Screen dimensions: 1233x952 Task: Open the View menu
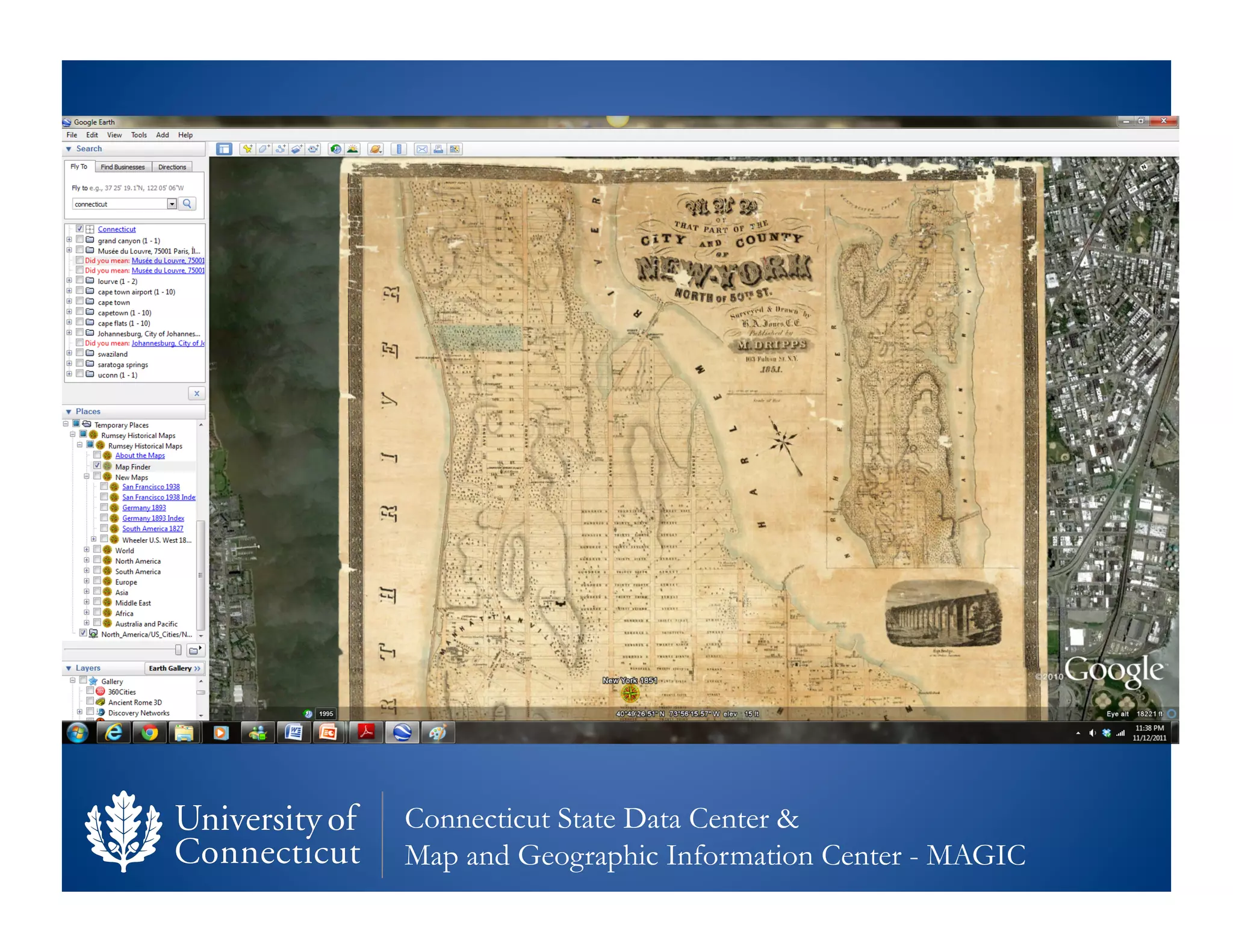point(114,135)
